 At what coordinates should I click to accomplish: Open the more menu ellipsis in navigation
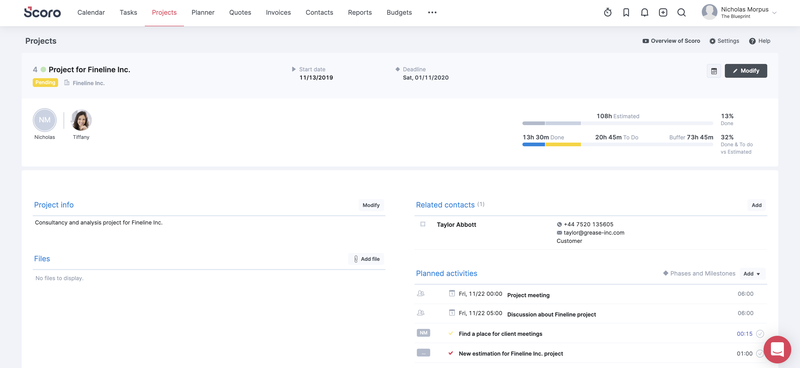coord(432,13)
